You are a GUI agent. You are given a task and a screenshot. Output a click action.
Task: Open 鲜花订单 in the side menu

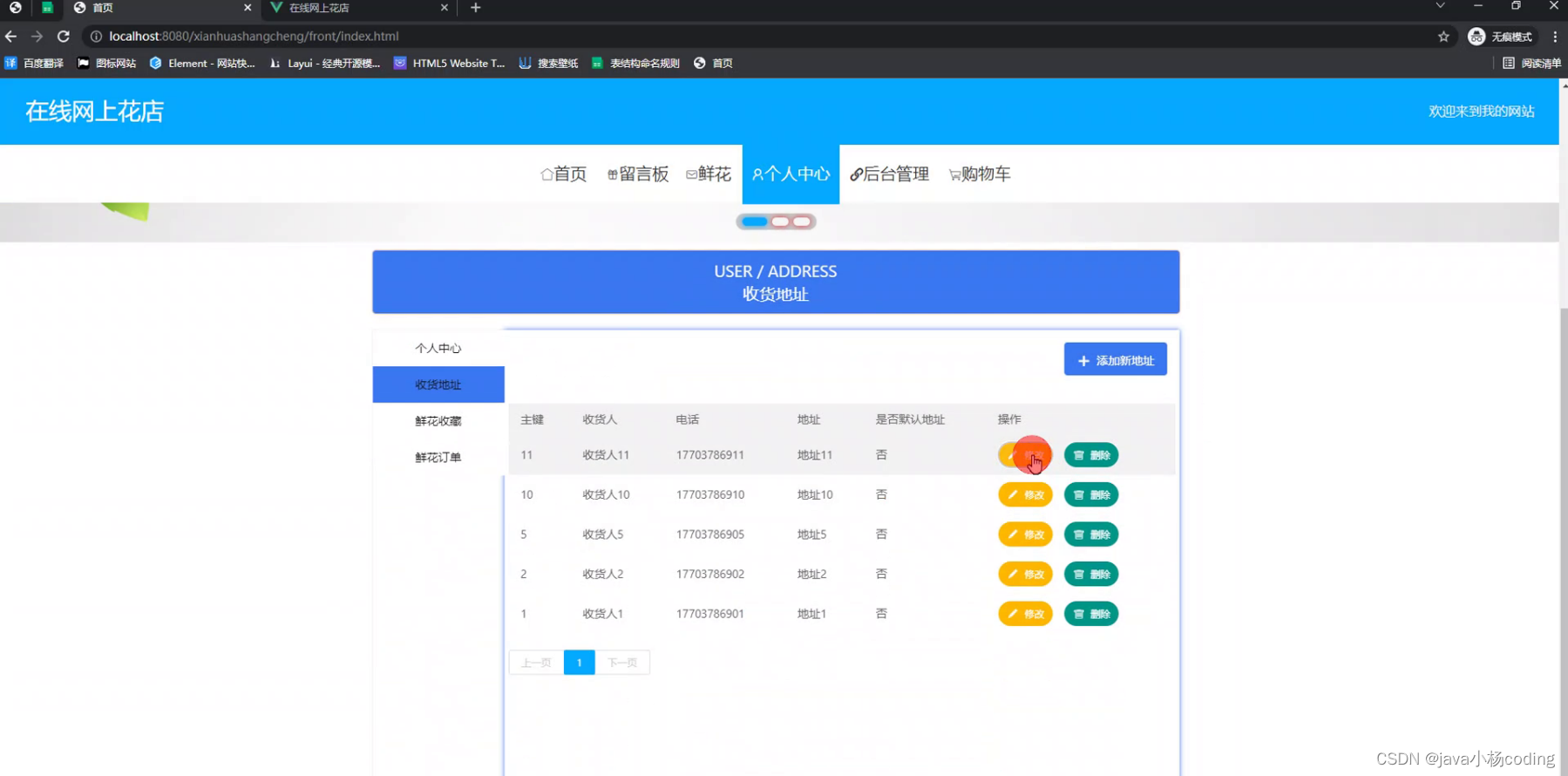438,458
